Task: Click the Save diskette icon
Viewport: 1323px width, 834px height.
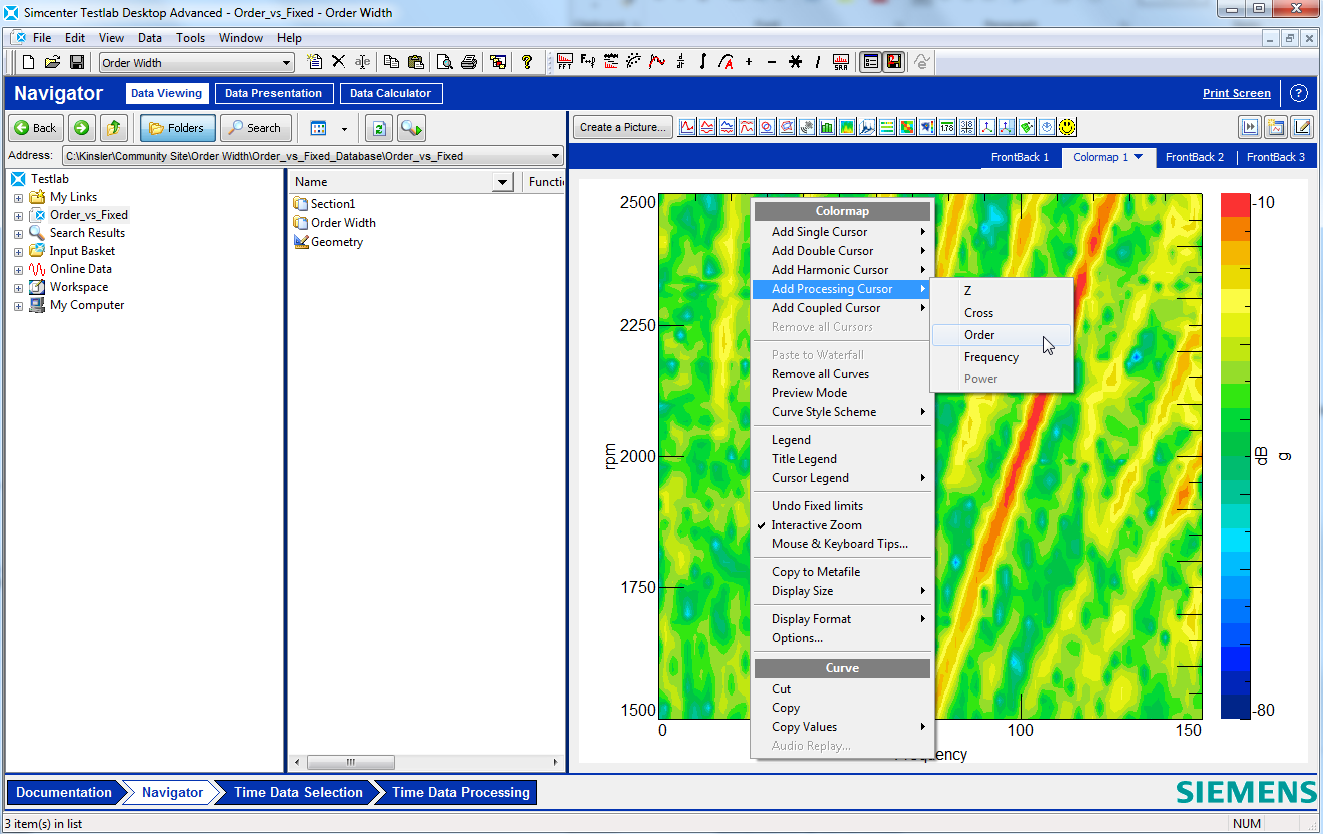Action: click(77, 62)
